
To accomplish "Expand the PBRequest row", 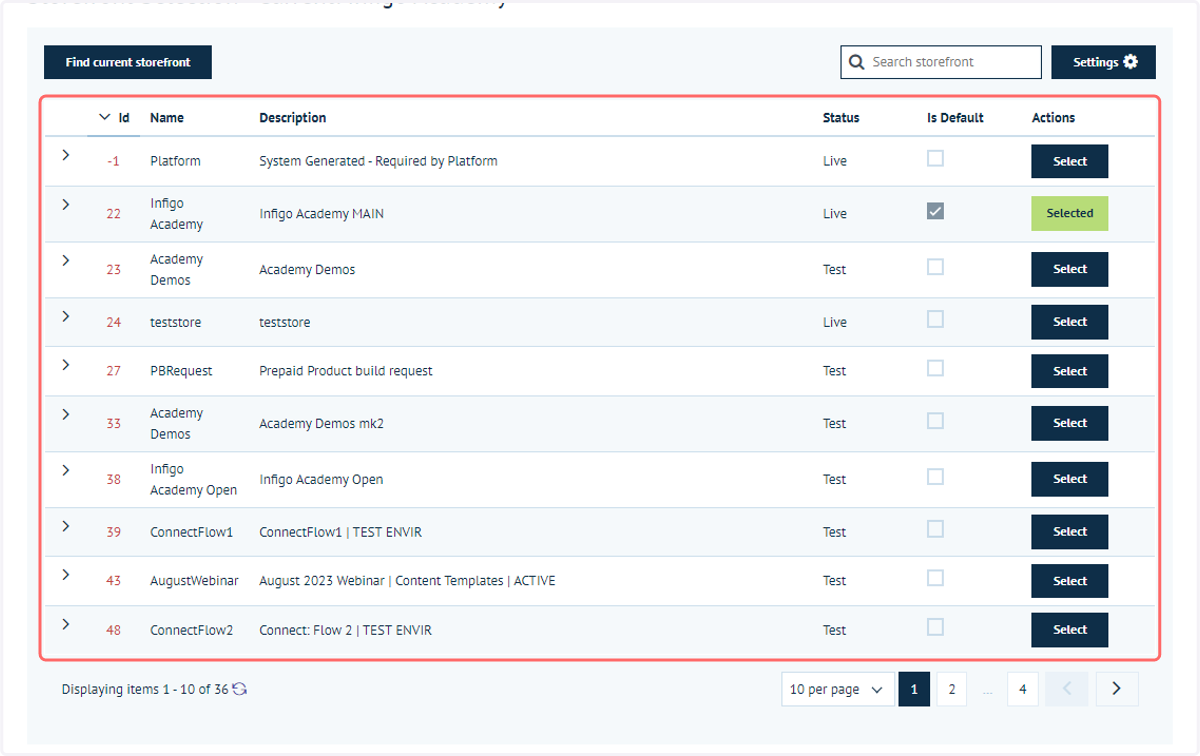I will [x=65, y=365].
